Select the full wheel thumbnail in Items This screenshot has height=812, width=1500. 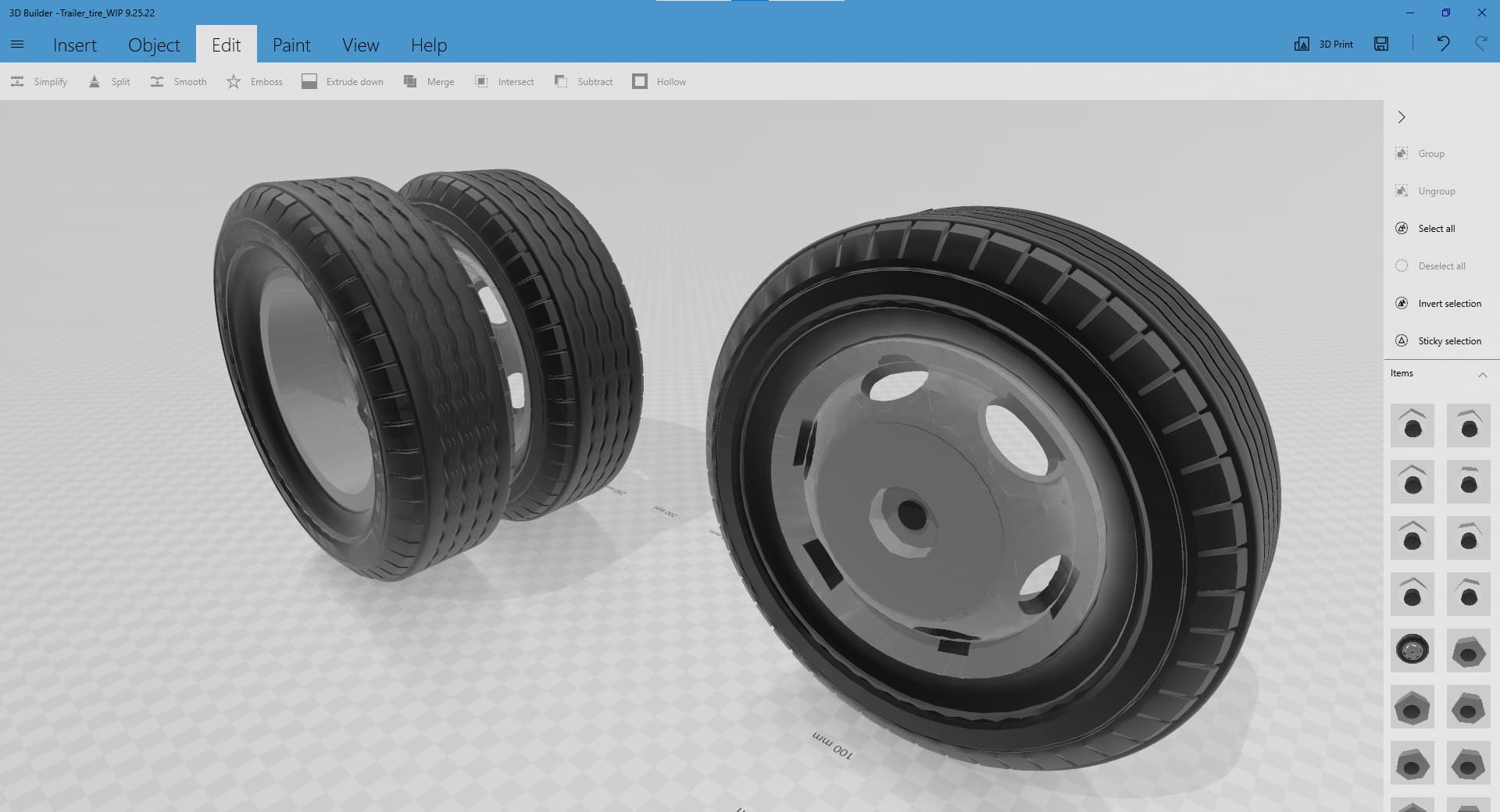click(x=1412, y=650)
